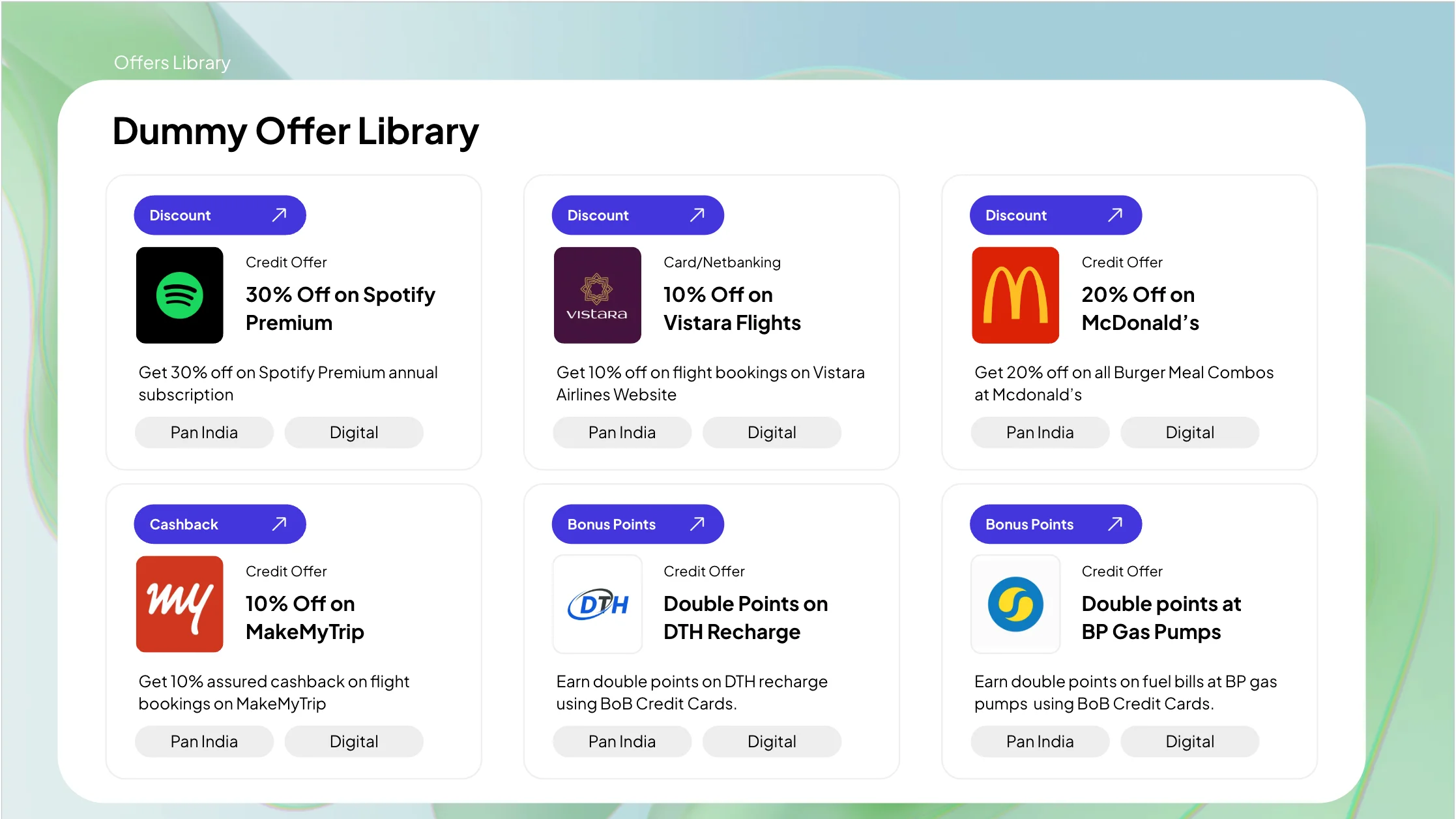Open 'Double points at BP Gas Pumps' title
This screenshot has width=1456, height=819.
point(1161,618)
